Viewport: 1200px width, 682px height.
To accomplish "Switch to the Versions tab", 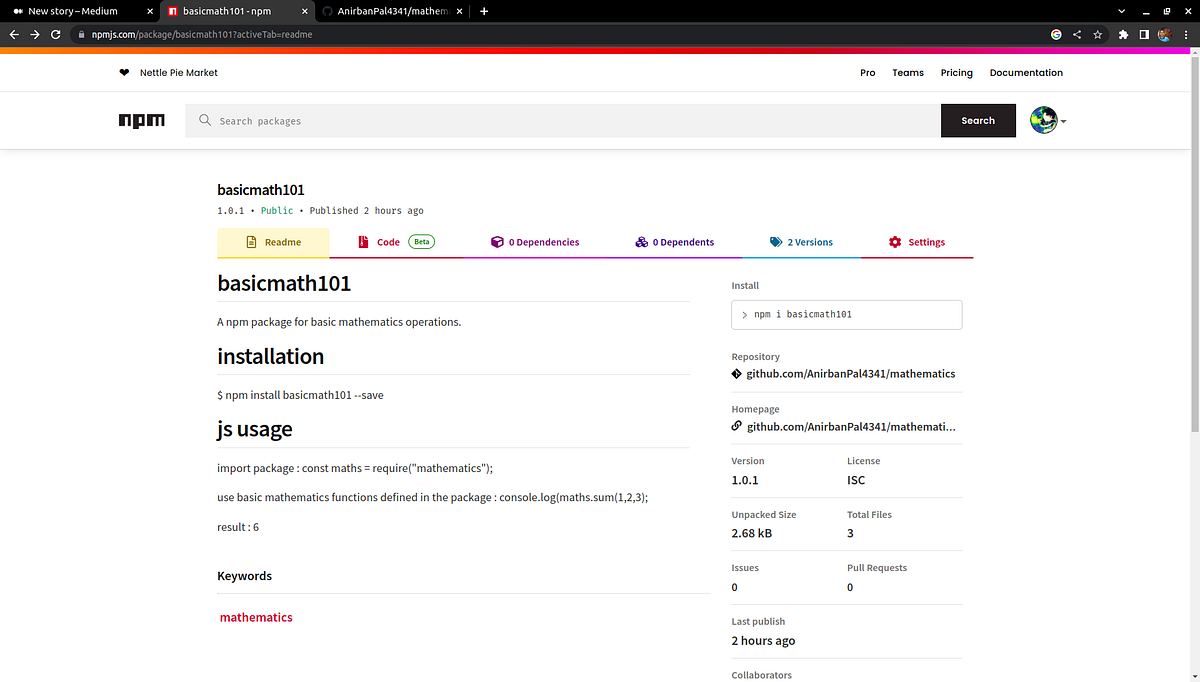I will coord(808,242).
